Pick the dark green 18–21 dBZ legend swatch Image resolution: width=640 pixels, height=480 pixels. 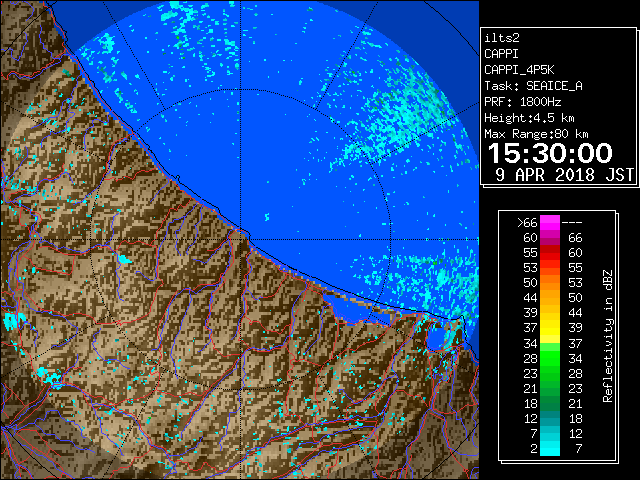(x=550, y=403)
